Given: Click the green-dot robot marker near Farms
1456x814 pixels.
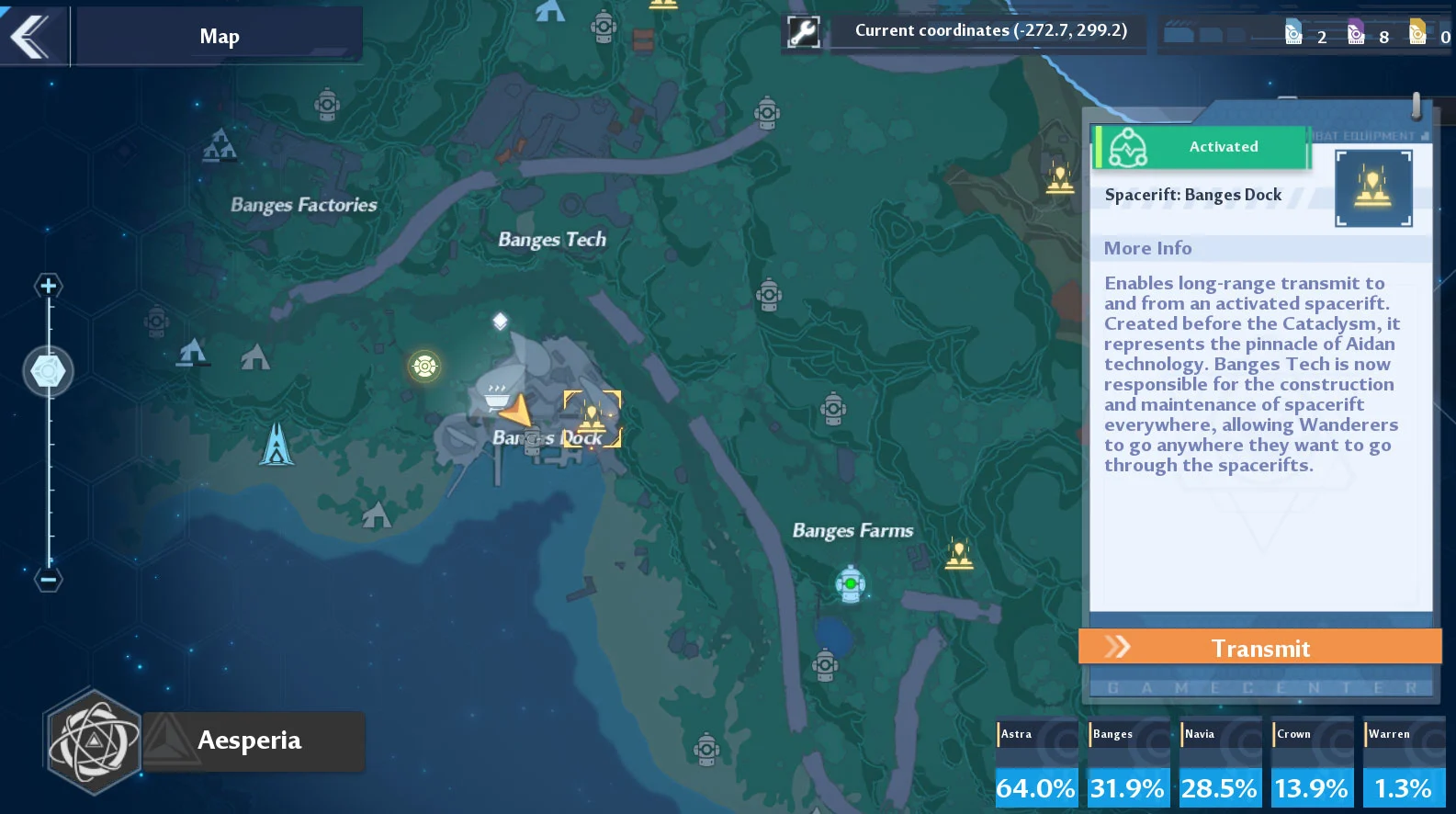Looking at the screenshot, I should click(x=851, y=584).
